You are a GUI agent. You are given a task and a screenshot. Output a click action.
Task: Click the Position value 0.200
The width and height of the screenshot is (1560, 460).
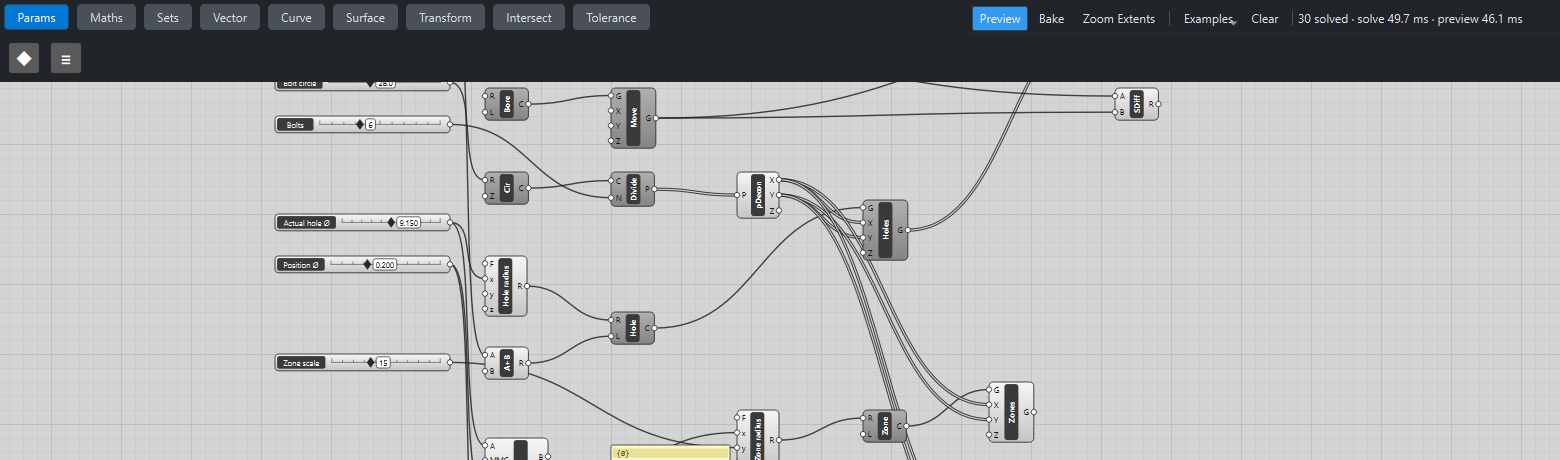click(x=384, y=265)
